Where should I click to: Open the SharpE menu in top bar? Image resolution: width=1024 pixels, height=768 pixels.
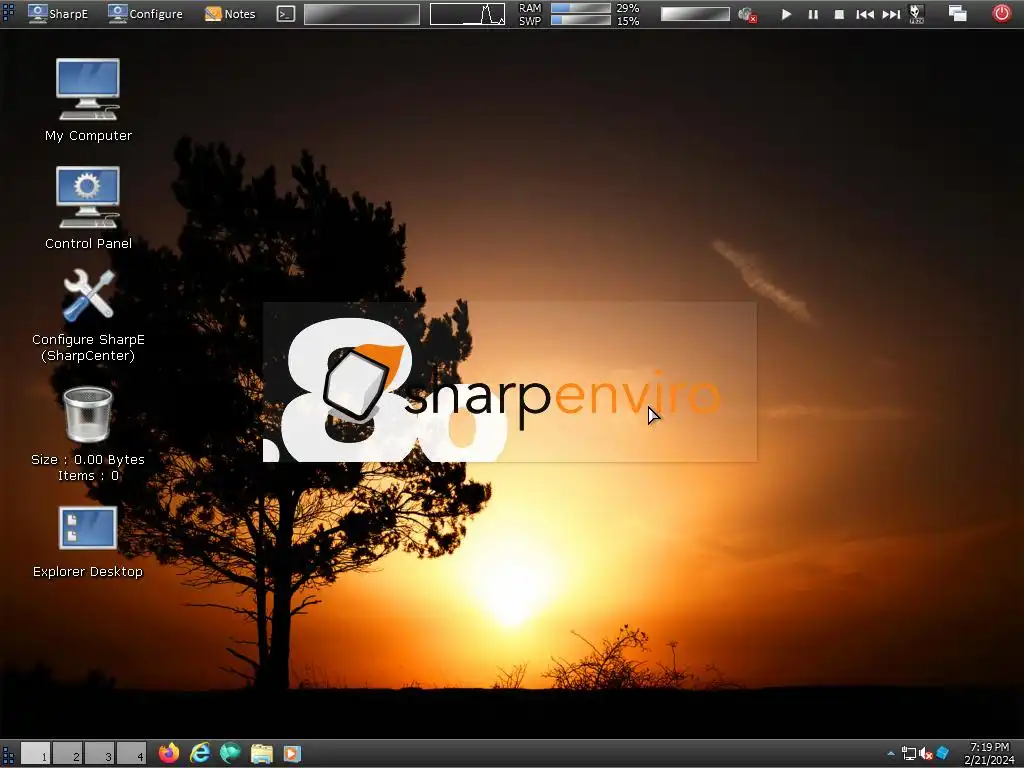click(58, 14)
